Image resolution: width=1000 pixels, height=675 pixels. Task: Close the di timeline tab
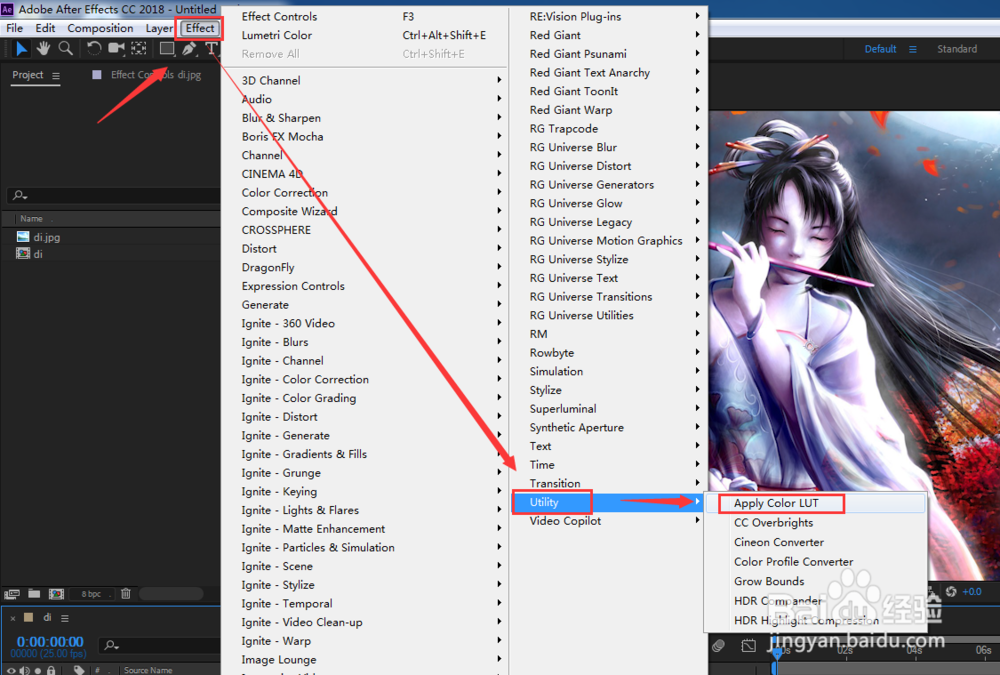[13, 618]
